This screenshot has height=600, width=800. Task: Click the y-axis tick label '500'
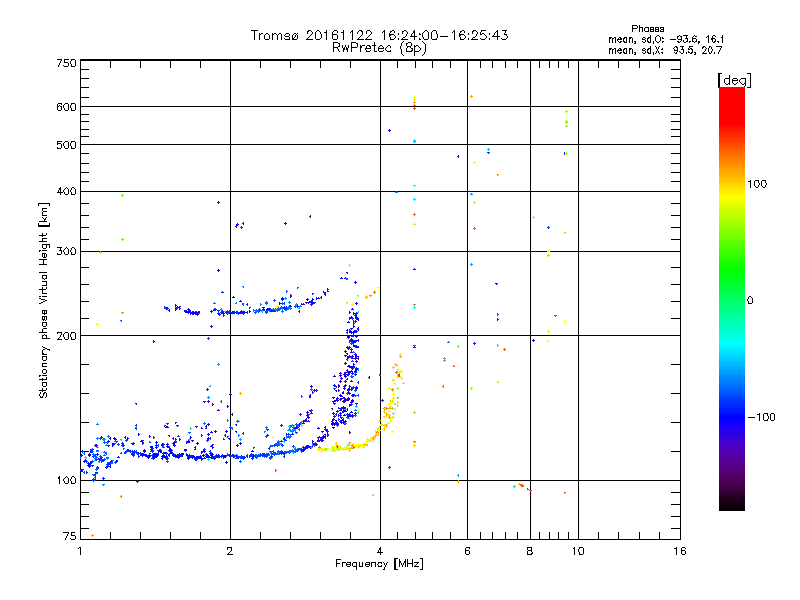66,145
